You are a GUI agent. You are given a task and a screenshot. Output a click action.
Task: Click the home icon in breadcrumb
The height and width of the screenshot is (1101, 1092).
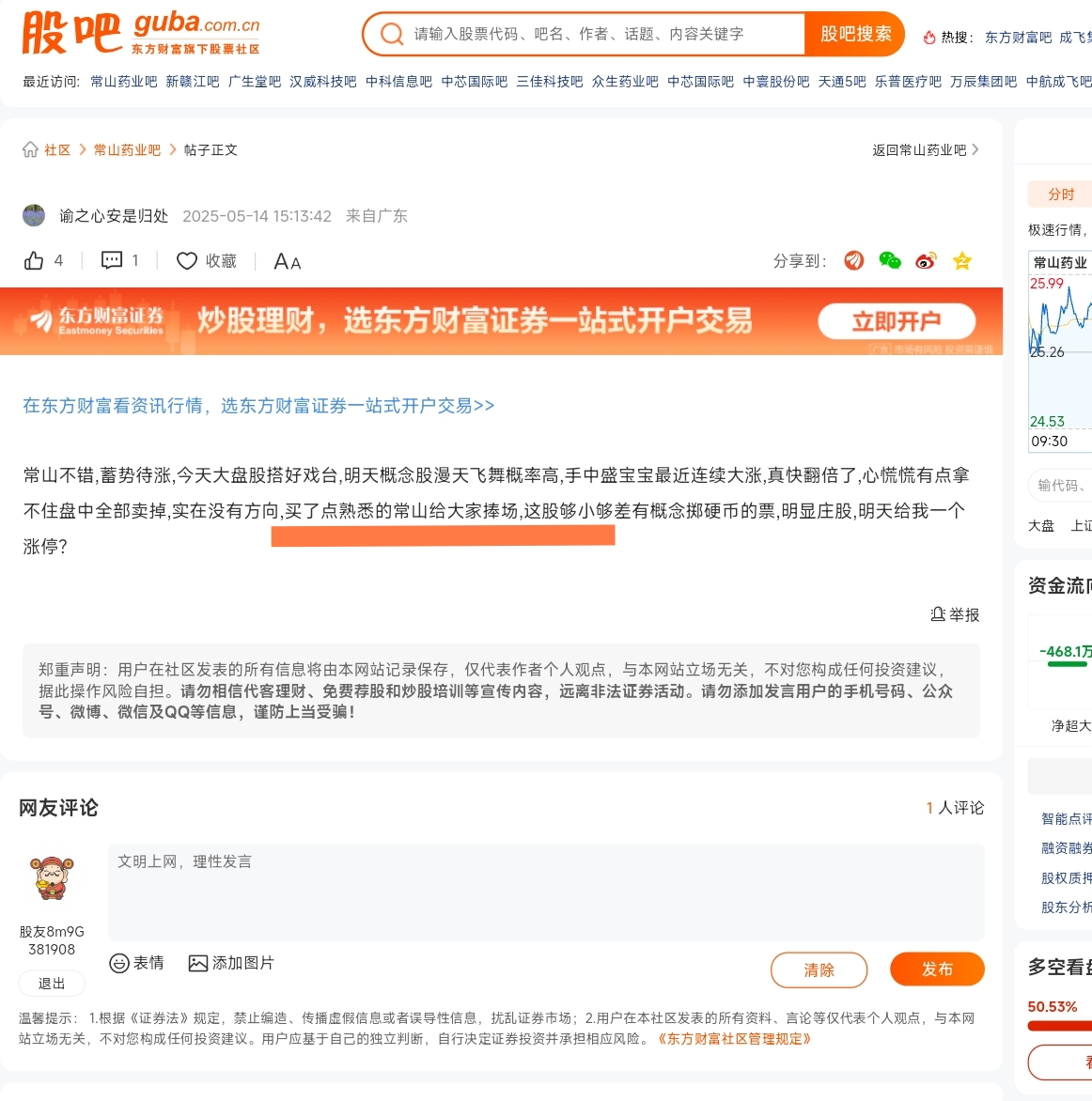click(x=30, y=149)
